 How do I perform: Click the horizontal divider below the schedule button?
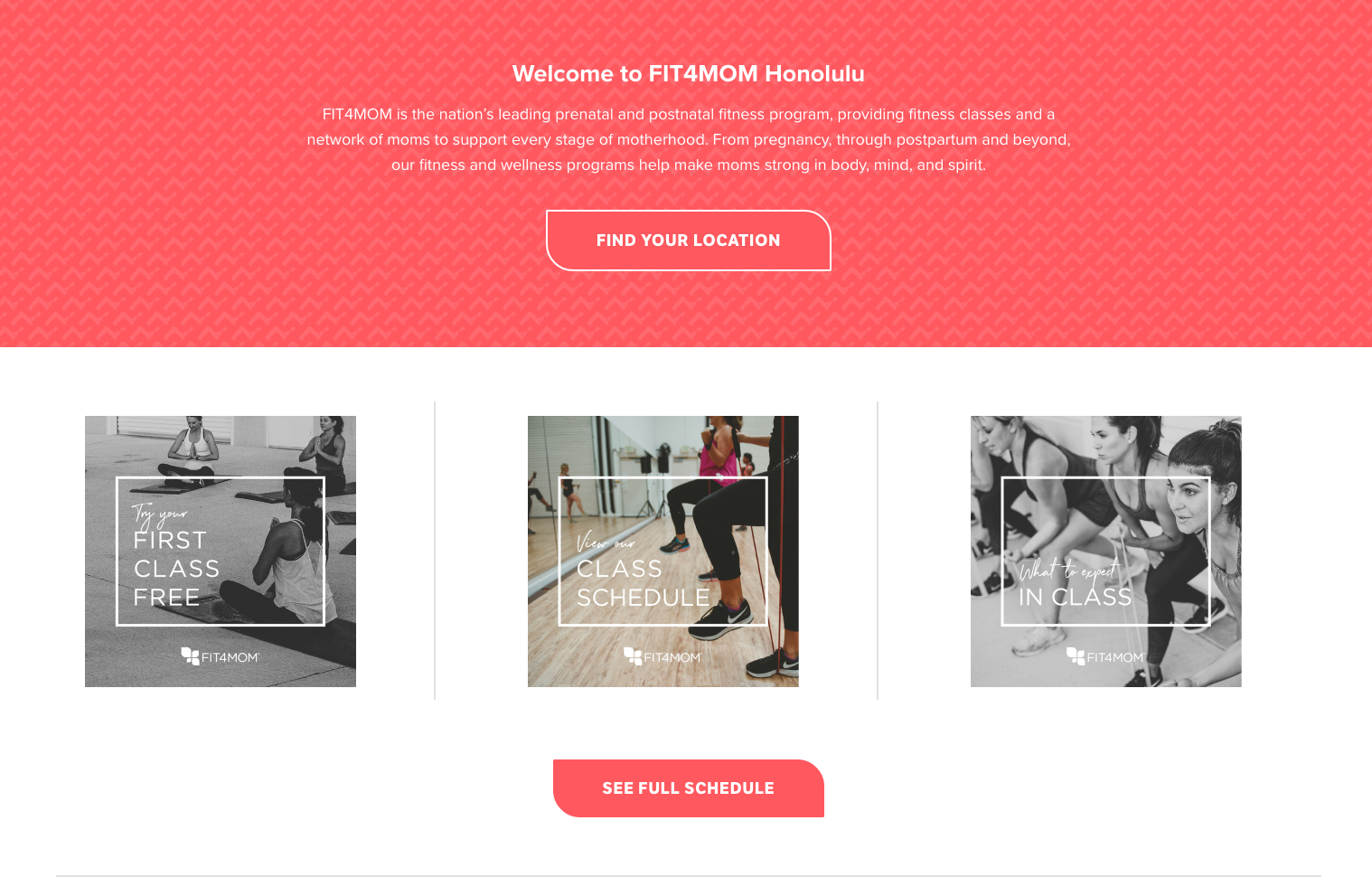click(x=688, y=875)
